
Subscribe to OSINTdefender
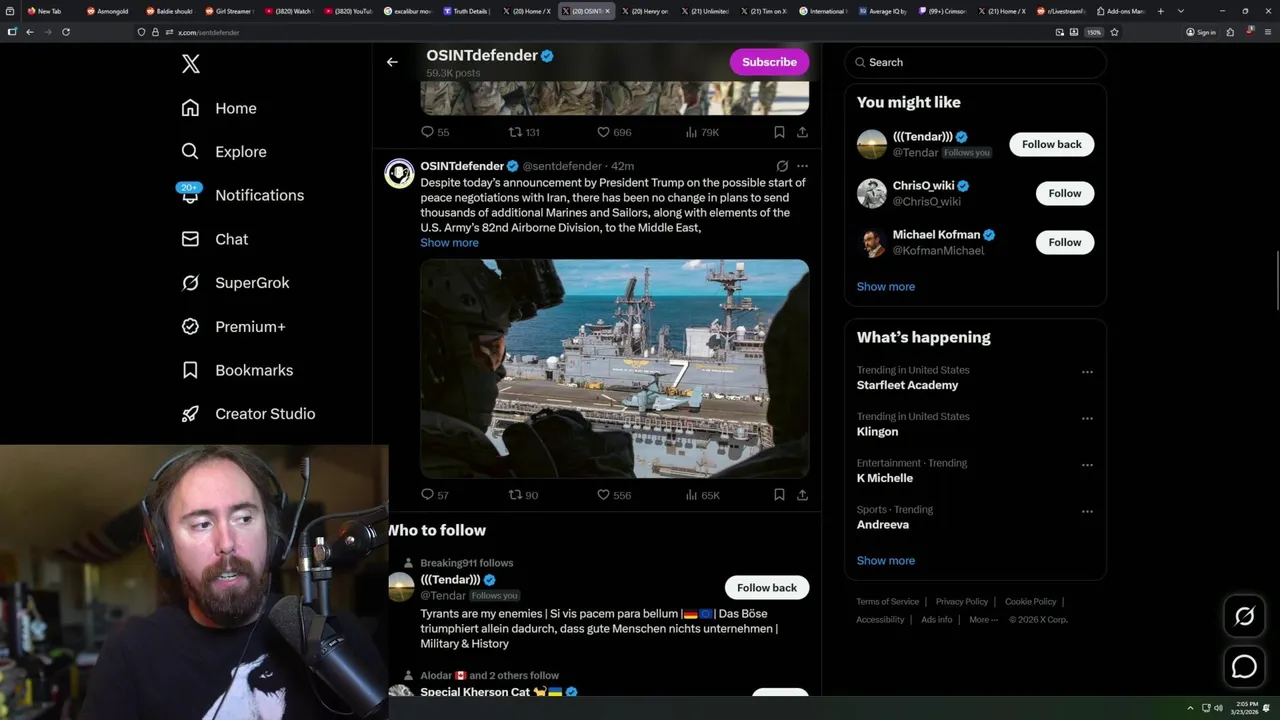[769, 62]
